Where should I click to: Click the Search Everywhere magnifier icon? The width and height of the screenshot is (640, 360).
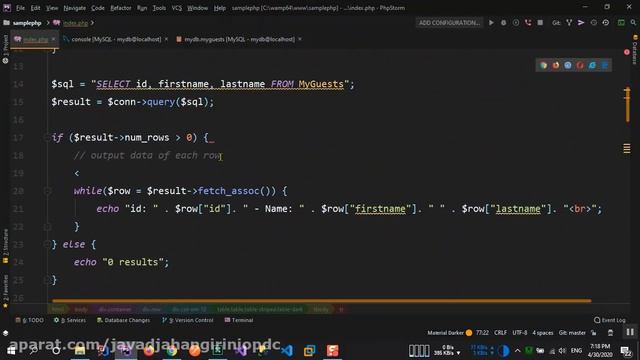633,23
